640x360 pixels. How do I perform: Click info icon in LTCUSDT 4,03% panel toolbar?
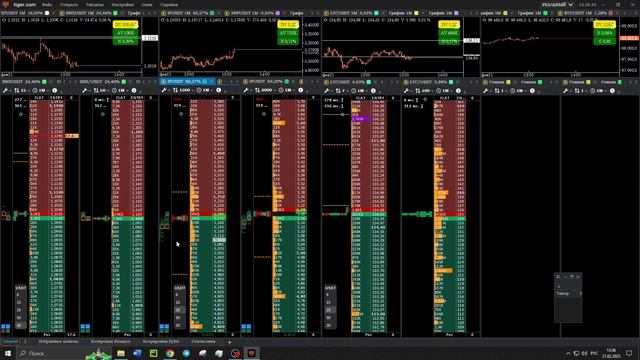[373, 91]
